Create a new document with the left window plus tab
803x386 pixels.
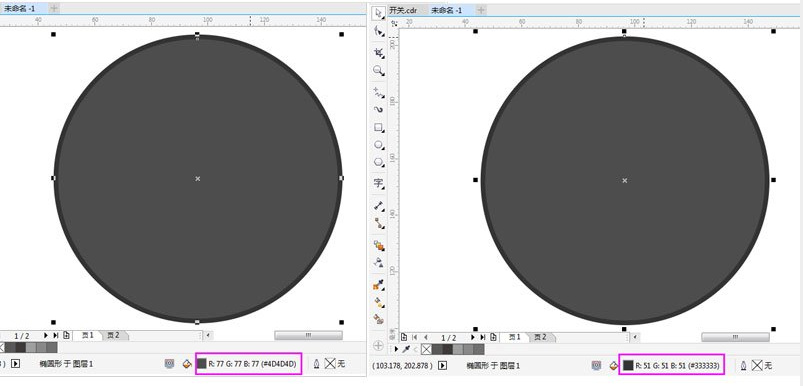(x=54, y=8)
